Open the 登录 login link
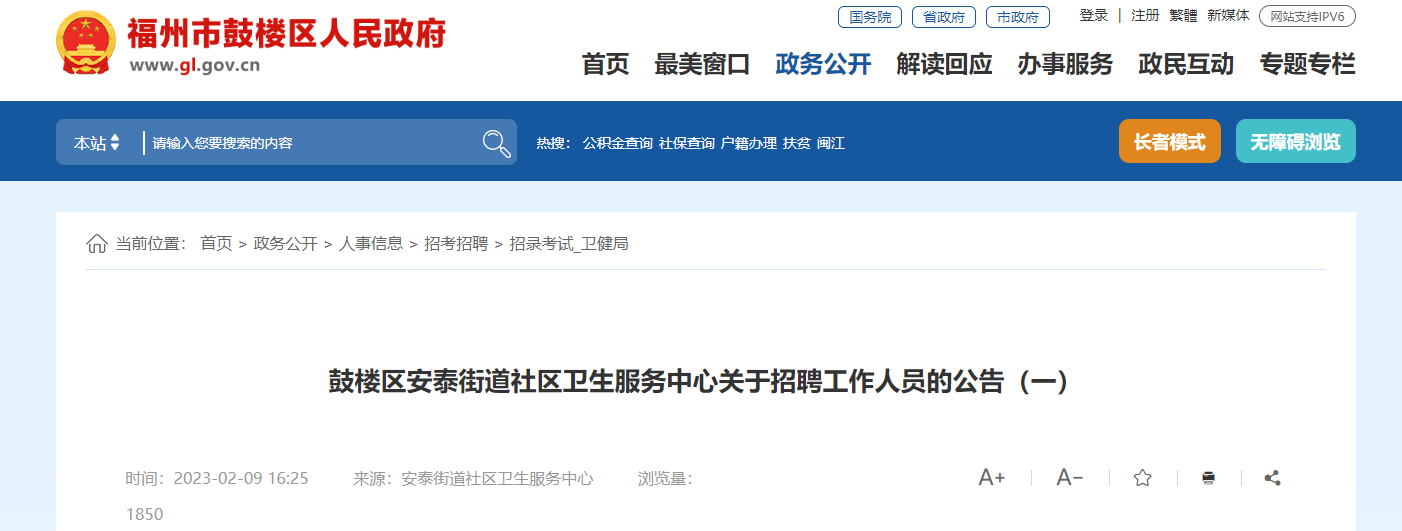Viewport: 1402px width, 531px height. [x=1094, y=16]
